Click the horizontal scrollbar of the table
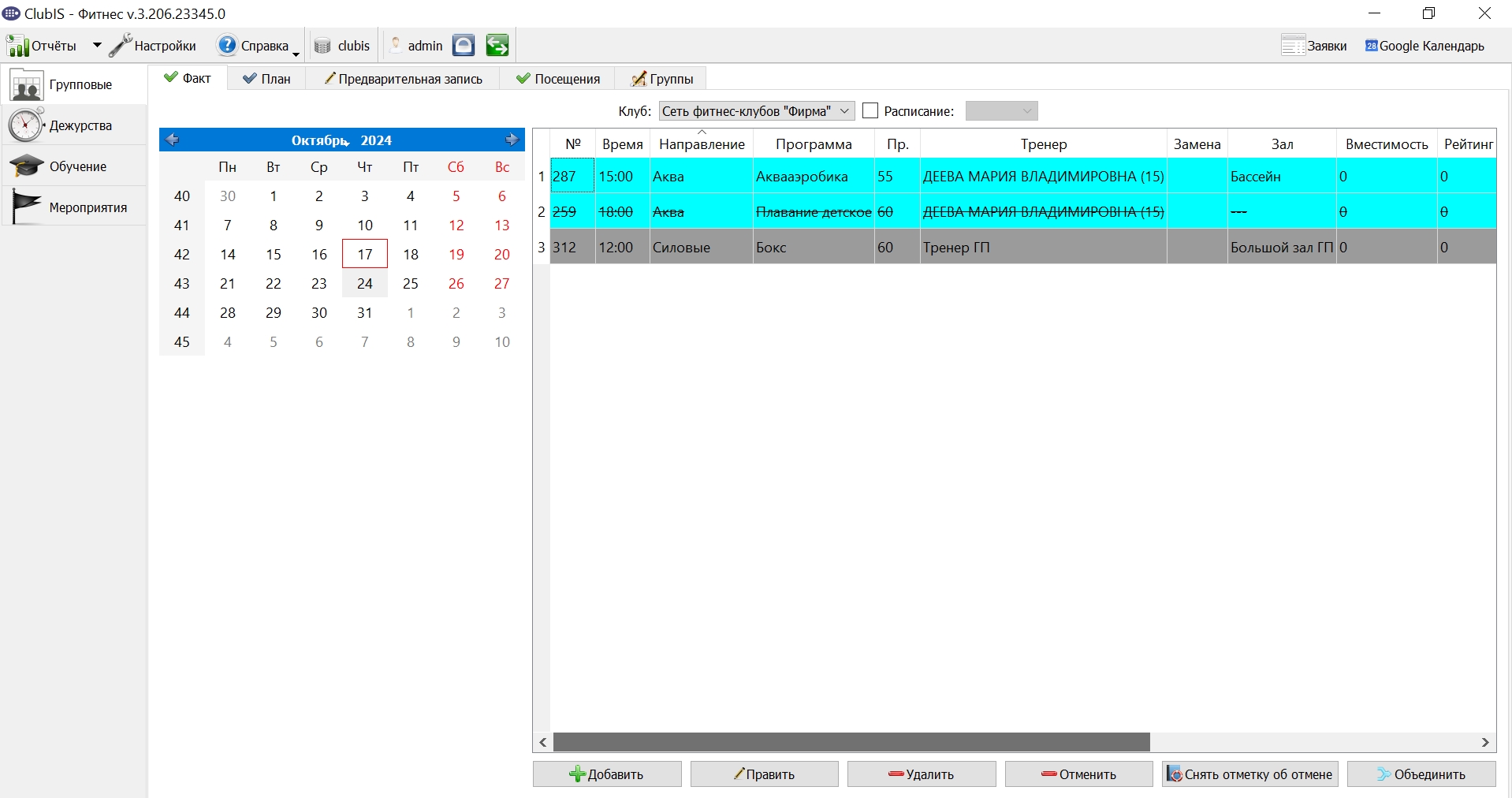Image resolution: width=1512 pixels, height=798 pixels. pyautogui.click(x=851, y=742)
